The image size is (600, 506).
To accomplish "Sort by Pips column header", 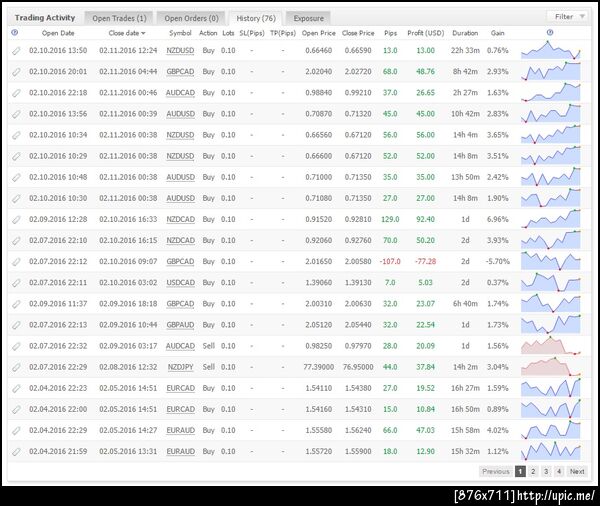I will pos(390,33).
